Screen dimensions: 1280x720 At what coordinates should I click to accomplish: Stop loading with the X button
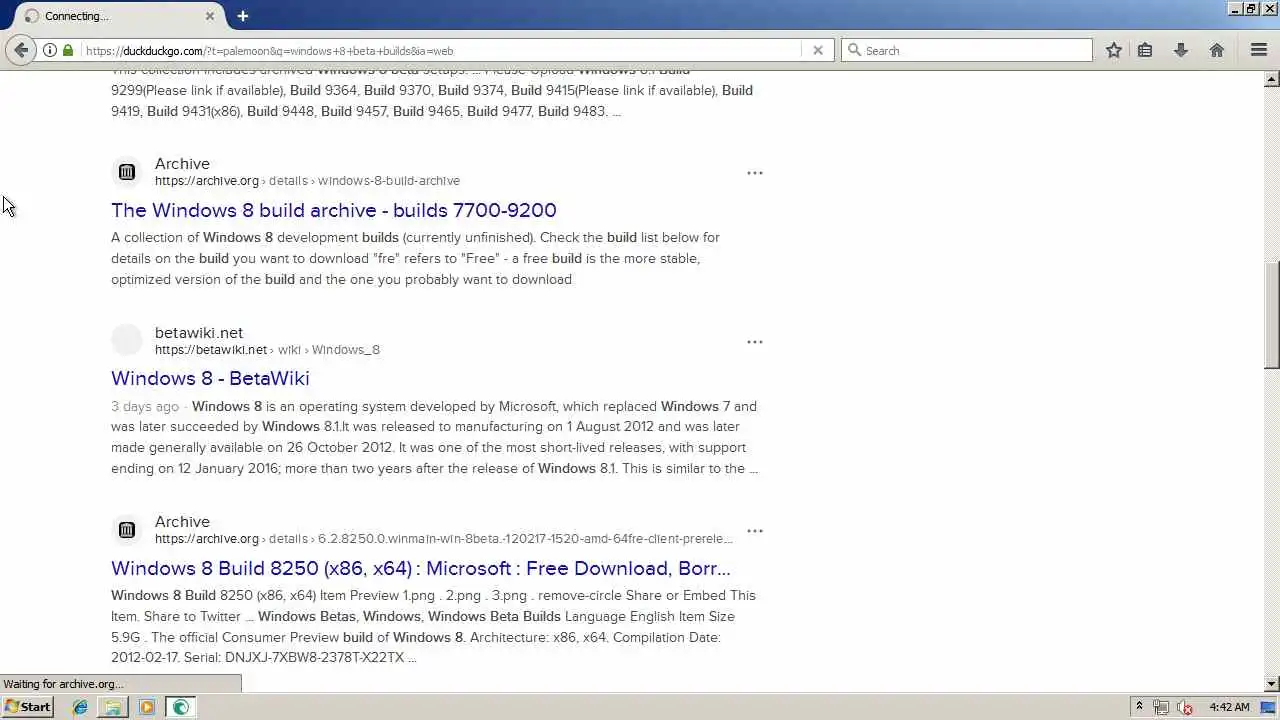coord(818,50)
